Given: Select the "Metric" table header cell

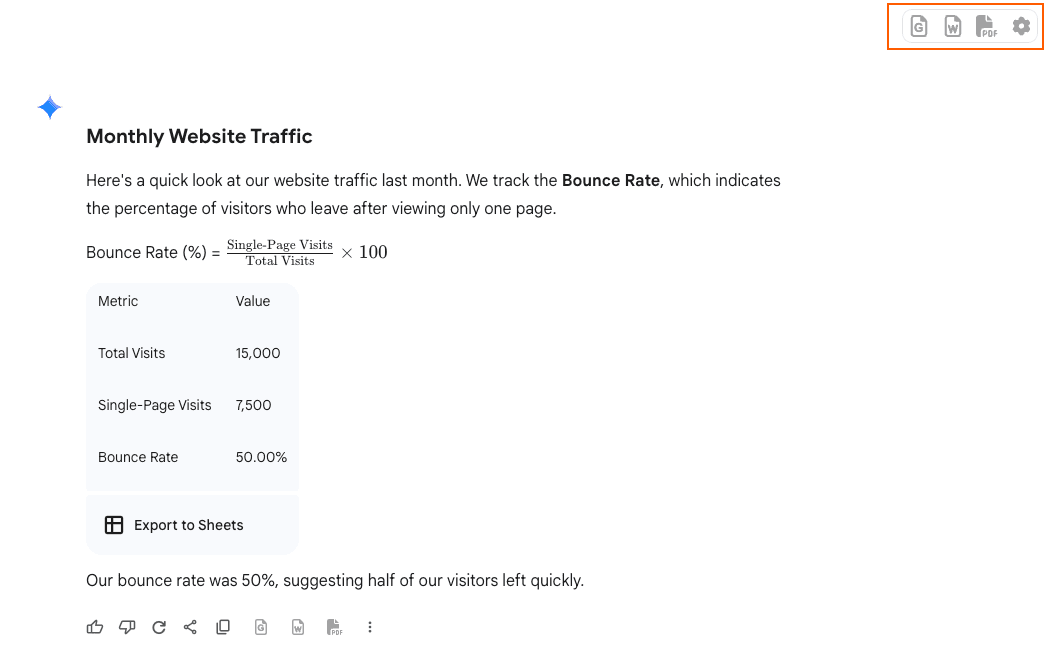Looking at the screenshot, I should click(x=118, y=301).
